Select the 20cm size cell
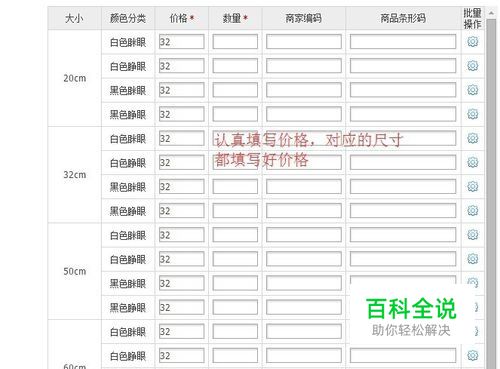Image resolution: width=500 pixels, height=369 pixels. pos(75,78)
